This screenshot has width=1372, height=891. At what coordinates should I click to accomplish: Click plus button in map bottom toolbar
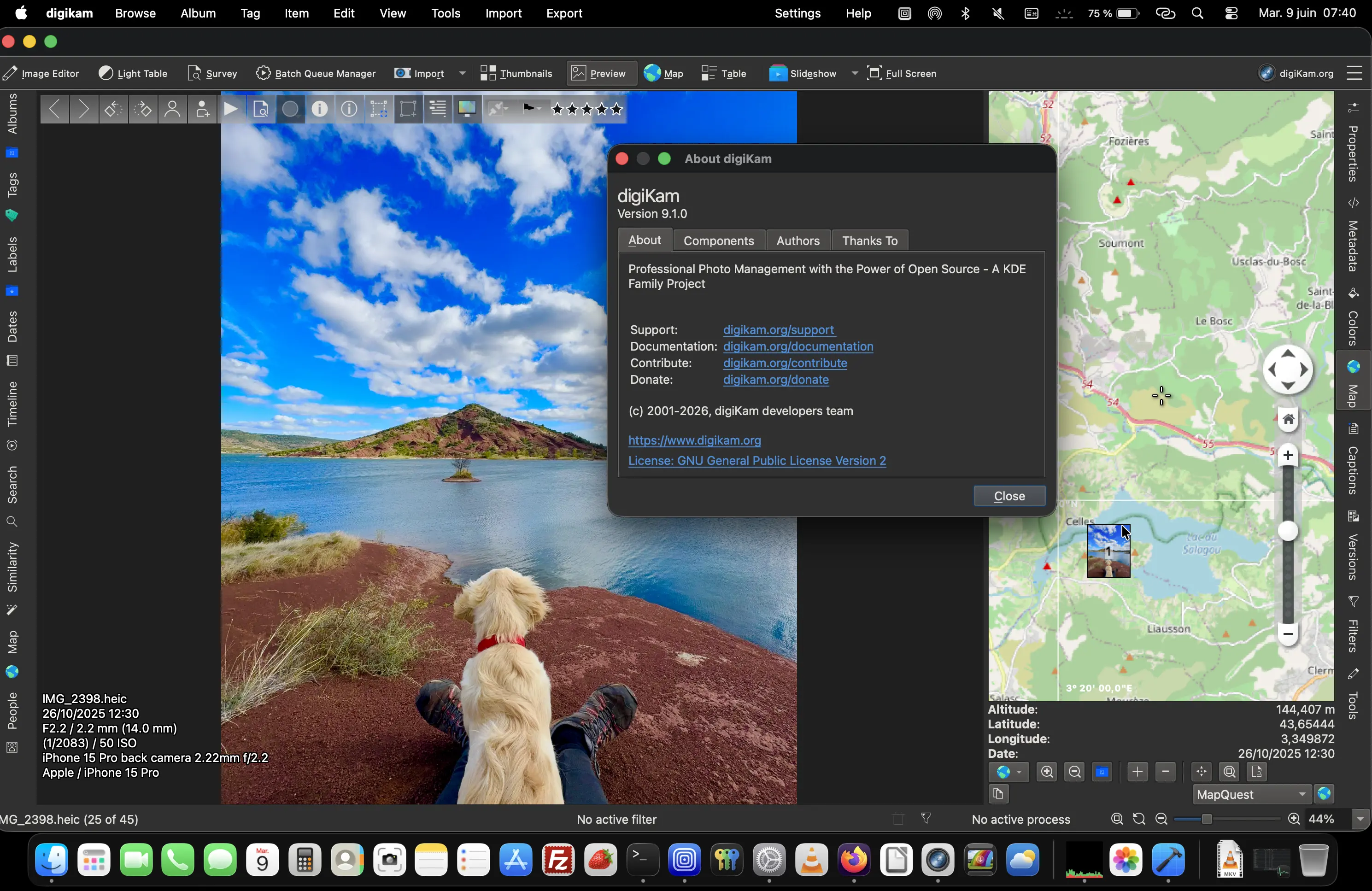1137,772
